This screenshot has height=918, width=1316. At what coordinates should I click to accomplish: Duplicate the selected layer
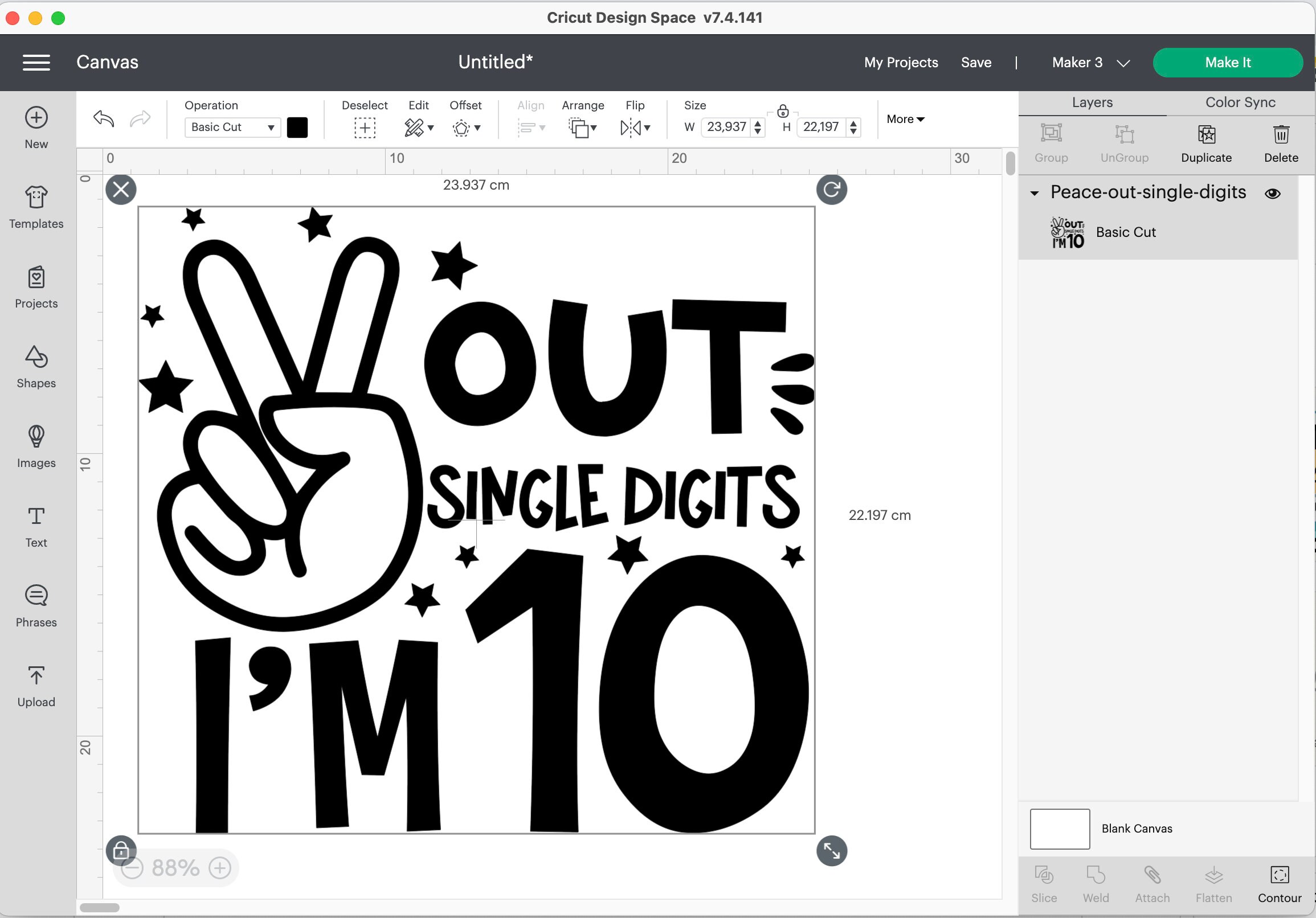click(1206, 142)
